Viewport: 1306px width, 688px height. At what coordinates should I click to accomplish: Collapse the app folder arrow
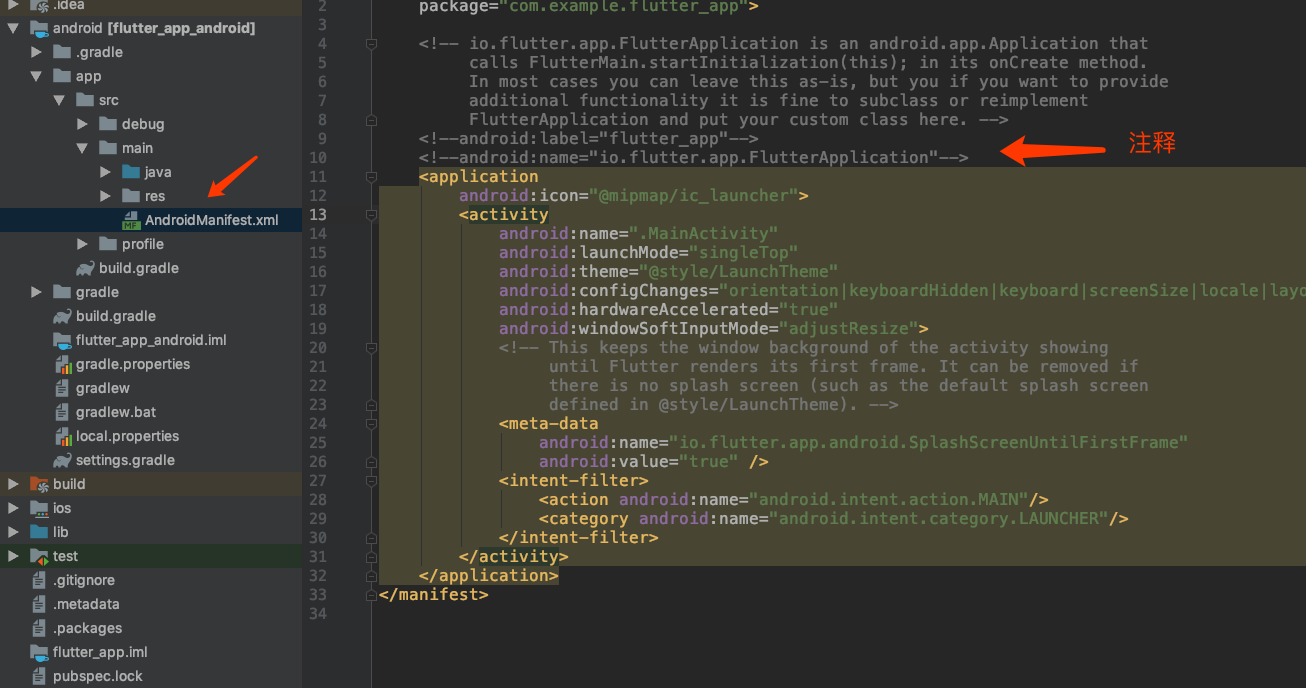tap(37, 76)
